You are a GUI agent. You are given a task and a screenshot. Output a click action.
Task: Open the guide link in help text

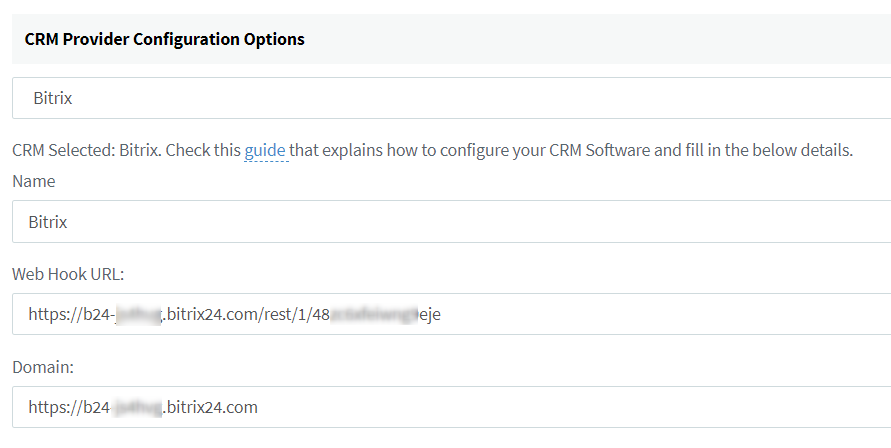click(265, 151)
